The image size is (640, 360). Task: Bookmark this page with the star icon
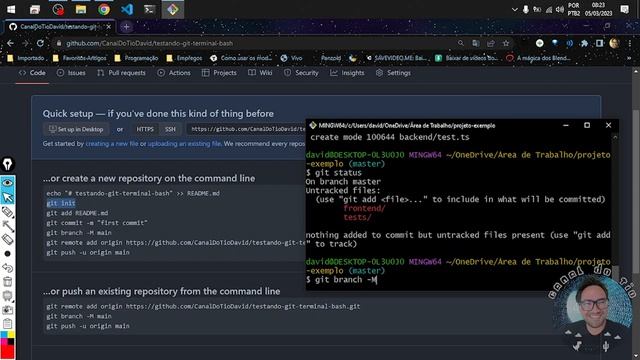point(506,43)
